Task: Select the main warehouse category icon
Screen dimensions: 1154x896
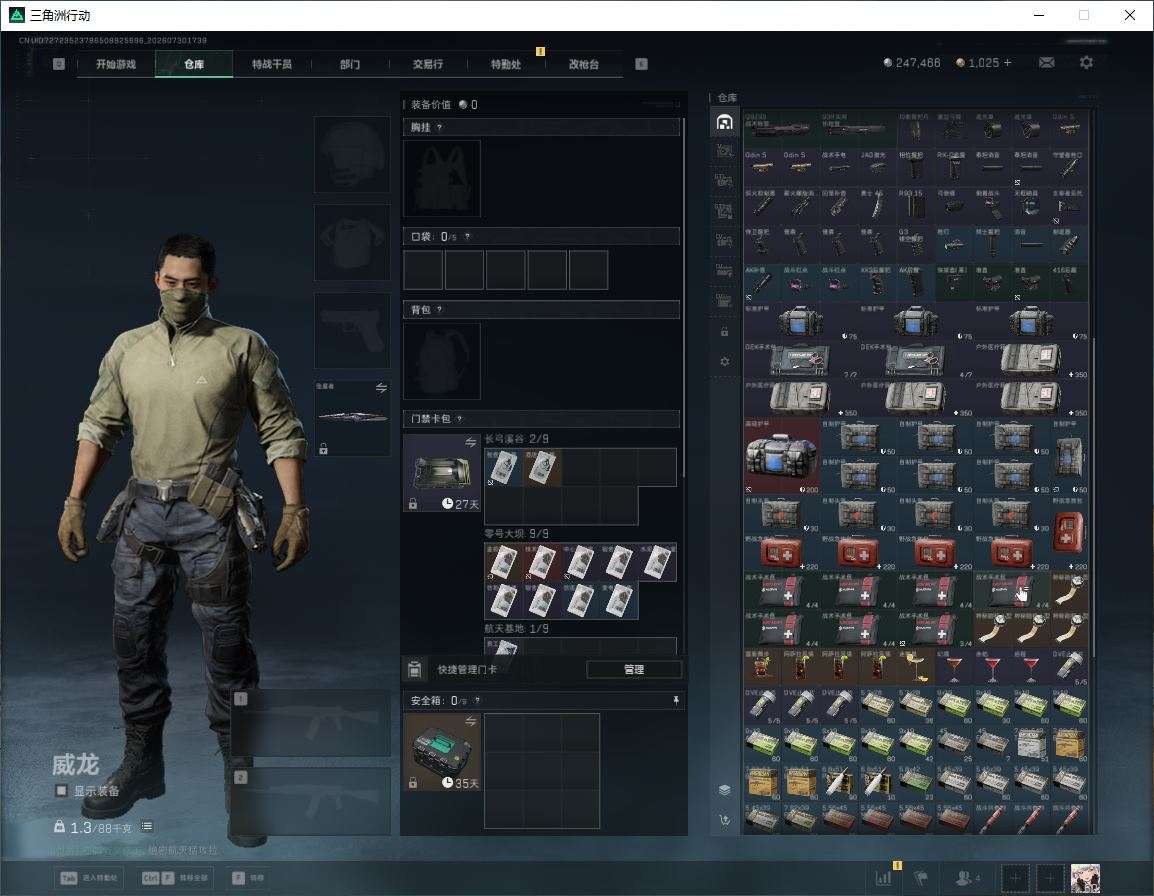Action: [x=724, y=121]
